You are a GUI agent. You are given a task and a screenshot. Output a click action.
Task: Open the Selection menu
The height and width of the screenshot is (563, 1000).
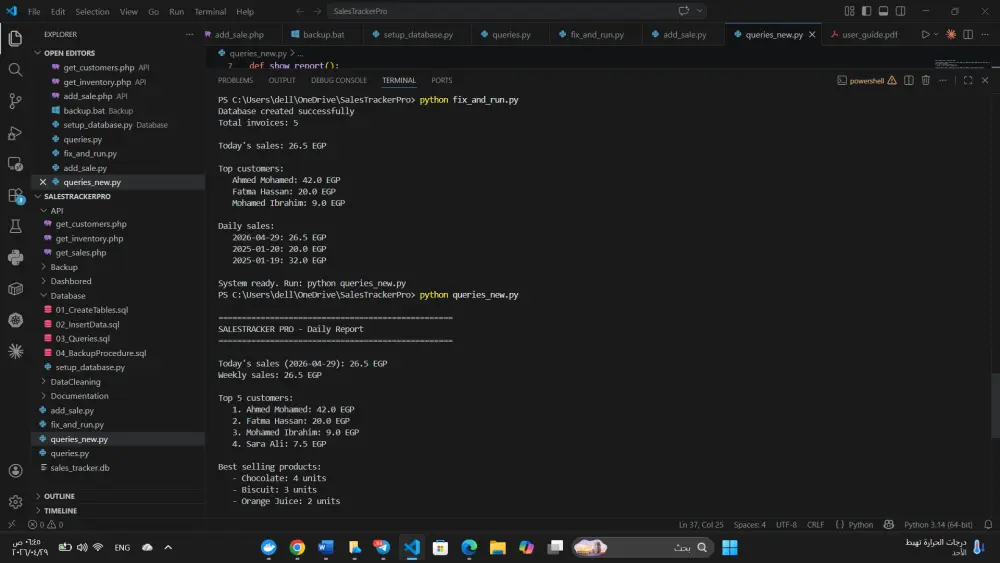[x=92, y=11]
